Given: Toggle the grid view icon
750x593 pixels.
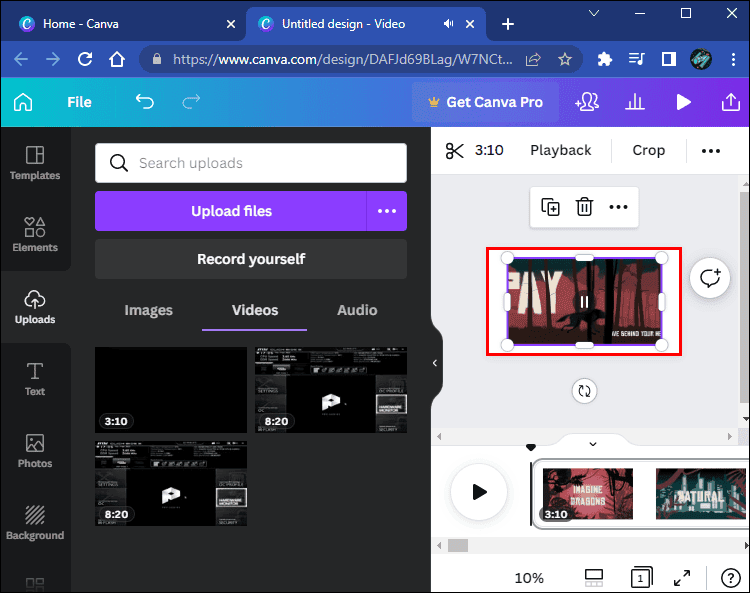Looking at the screenshot, I should [593, 577].
